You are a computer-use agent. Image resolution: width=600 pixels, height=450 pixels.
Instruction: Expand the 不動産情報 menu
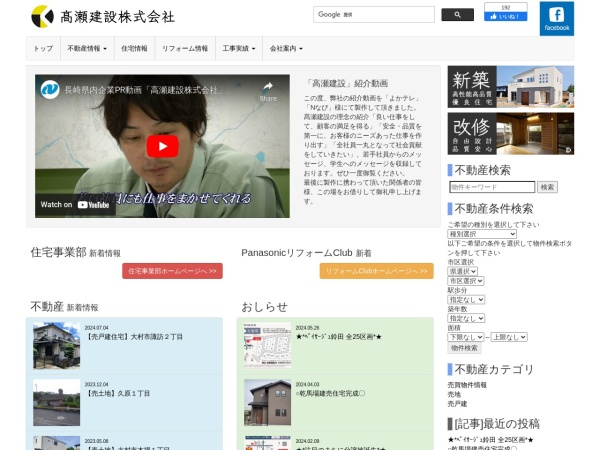tap(87, 48)
